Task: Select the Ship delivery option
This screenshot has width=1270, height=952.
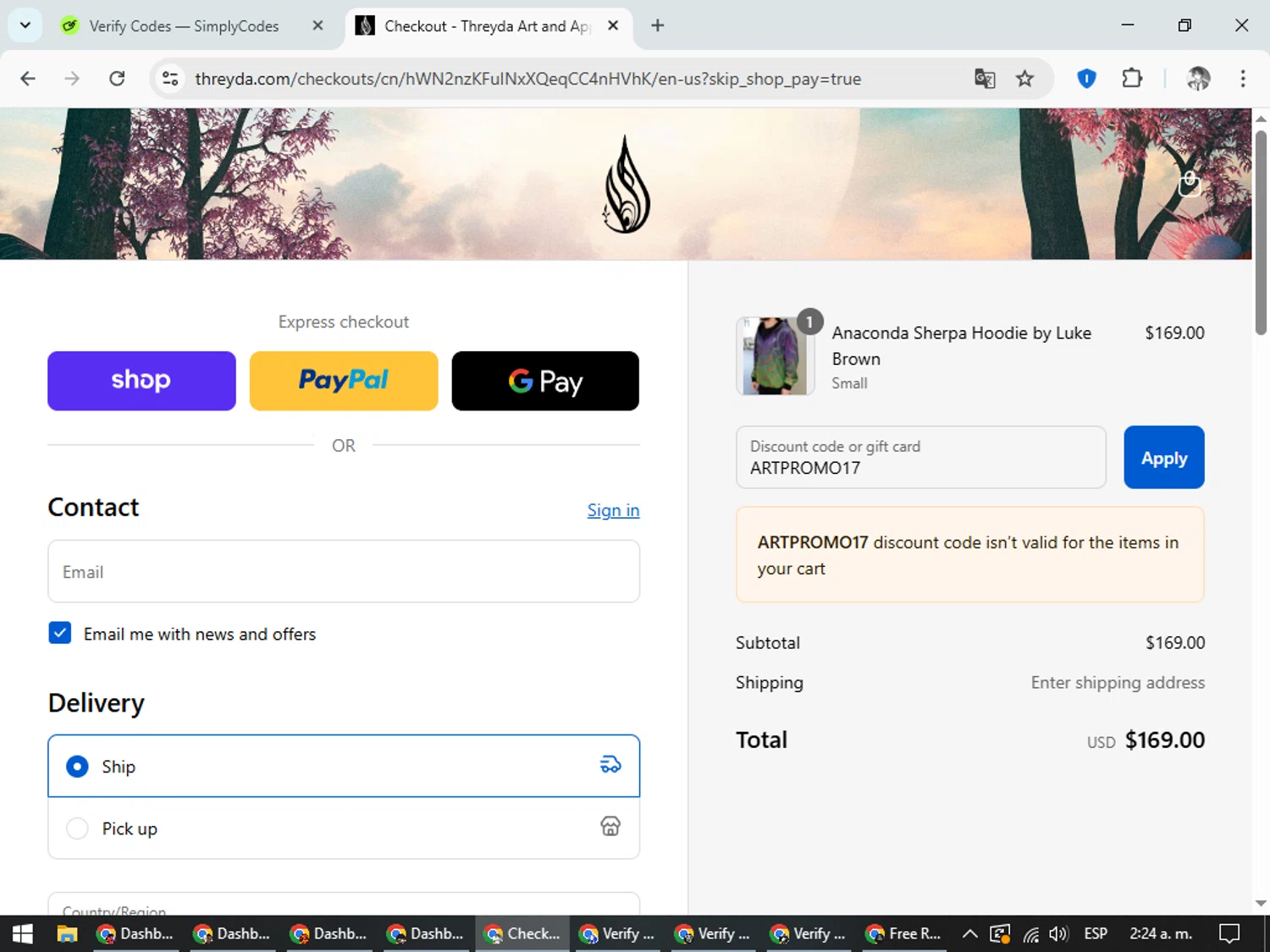Action: pos(344,766)
